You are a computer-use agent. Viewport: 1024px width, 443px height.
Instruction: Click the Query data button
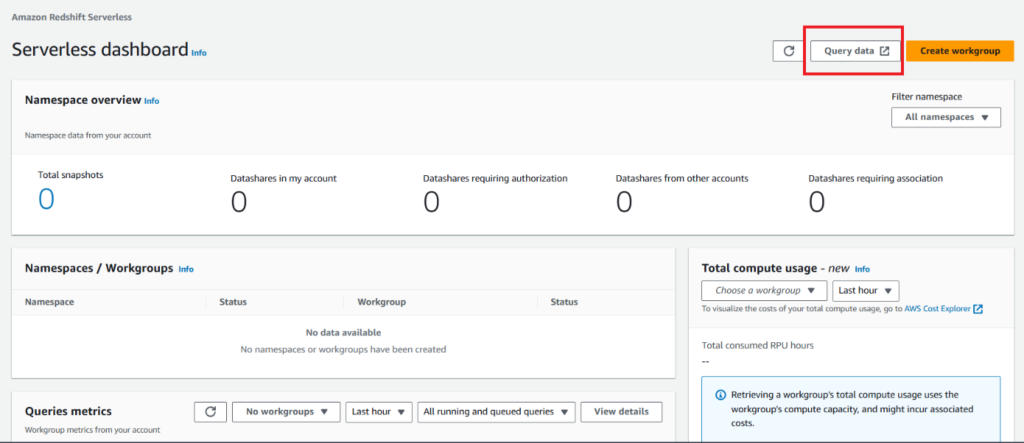[855, 51]
